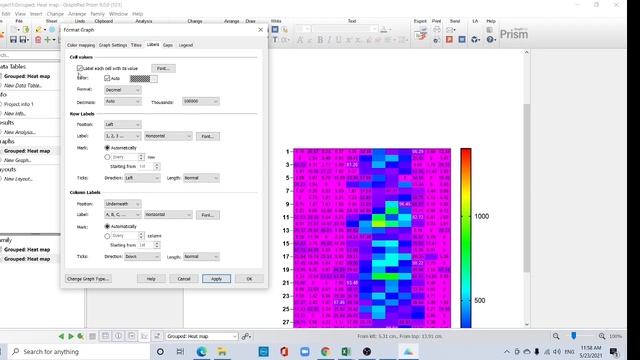Open Column Labels Position dropdown showing Underneath
Screen dimensions: 640x360
point(122,204)
